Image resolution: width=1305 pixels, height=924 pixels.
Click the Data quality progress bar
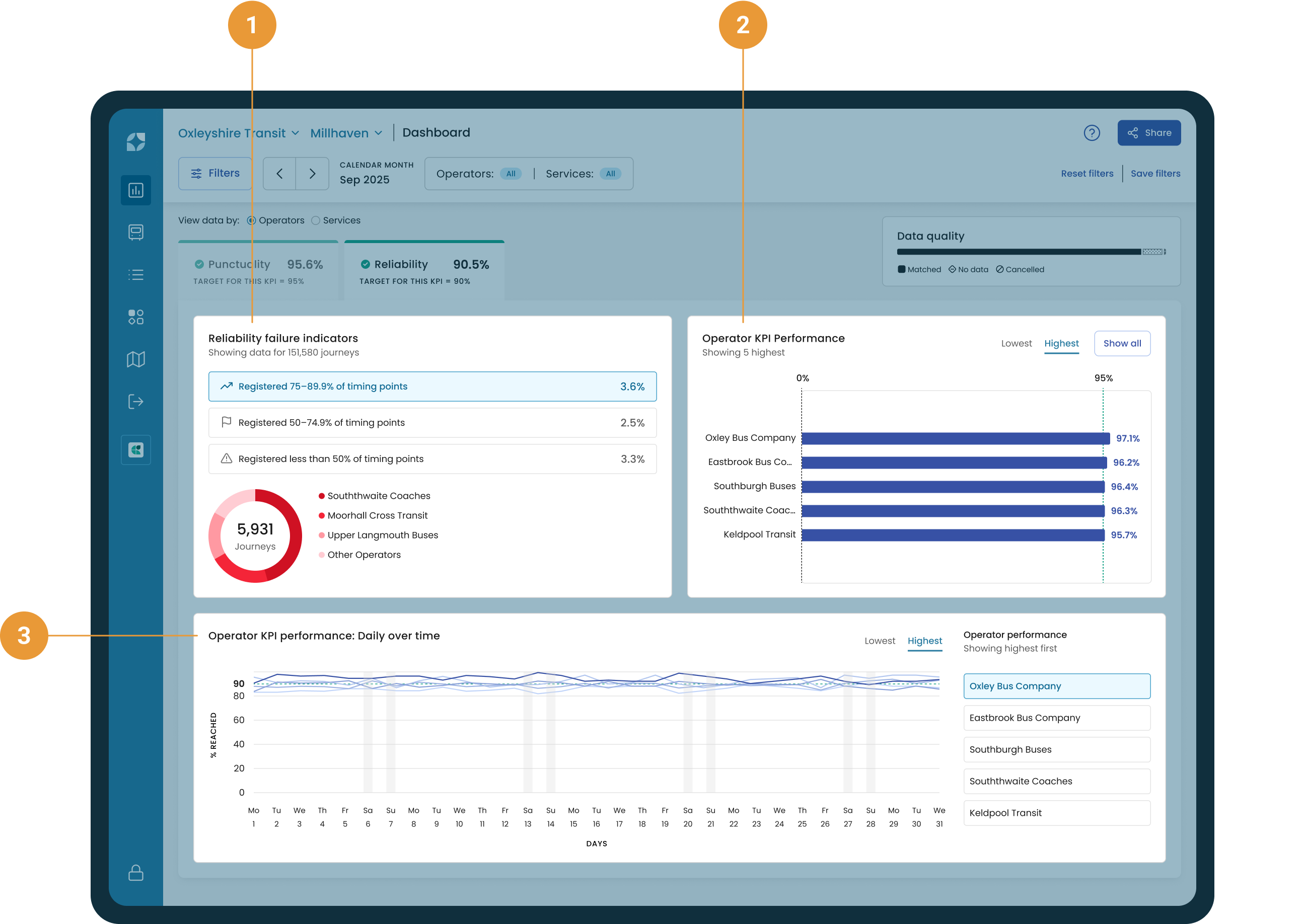[x=1030, y=252]
